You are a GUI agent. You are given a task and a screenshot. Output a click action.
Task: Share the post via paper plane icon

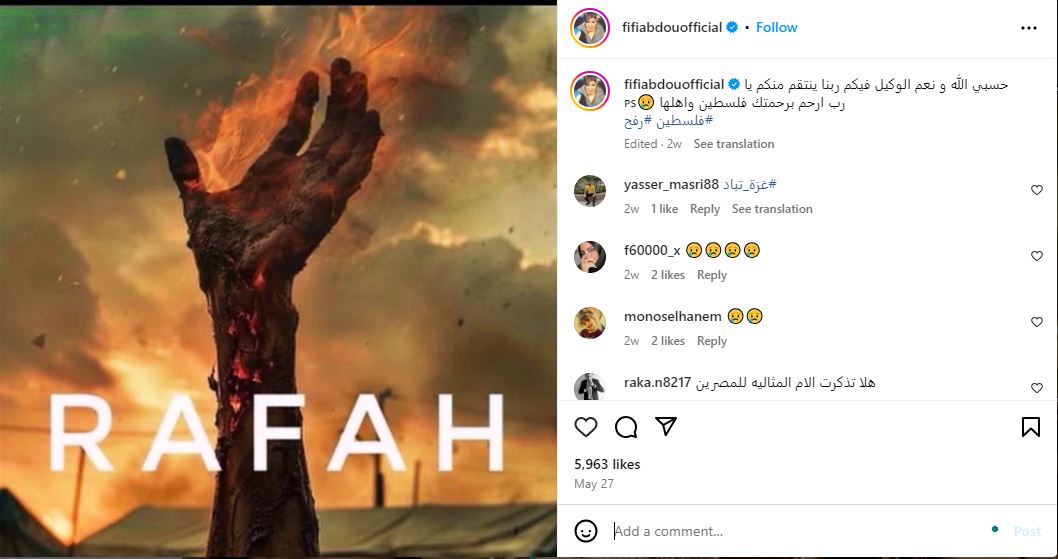tap(666, 426)
